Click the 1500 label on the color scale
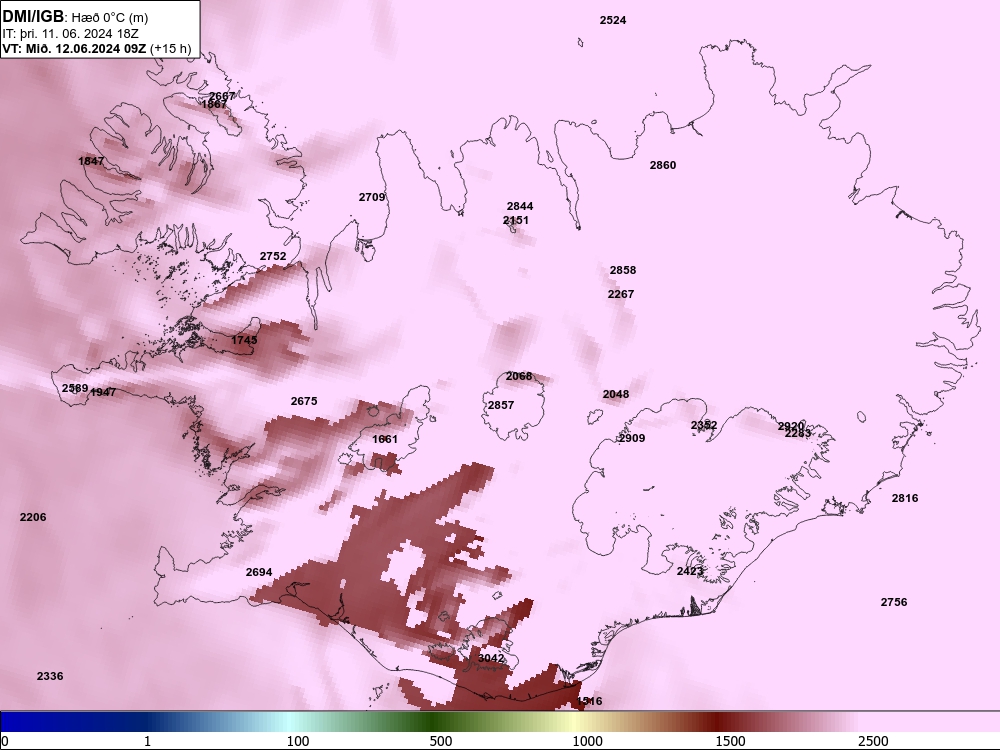Screen dimensions: 1000x750 [730, 741]
